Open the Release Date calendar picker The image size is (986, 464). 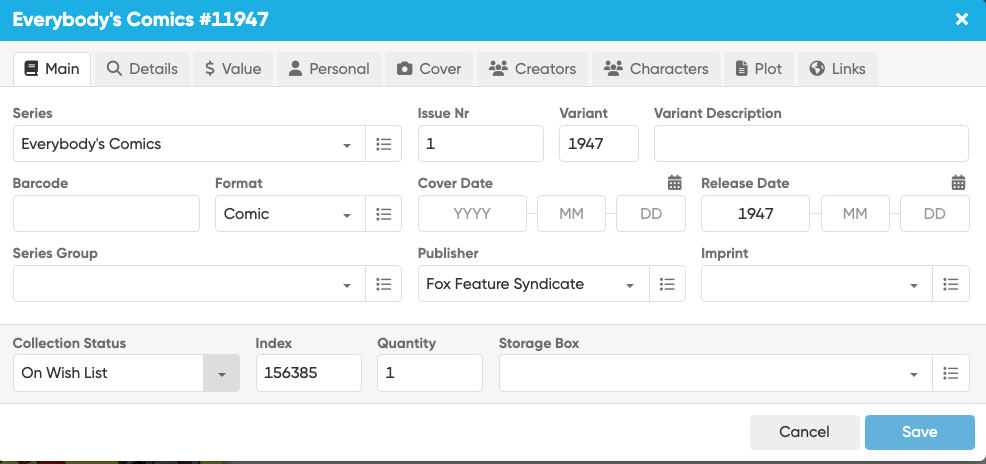click(958, 183)
